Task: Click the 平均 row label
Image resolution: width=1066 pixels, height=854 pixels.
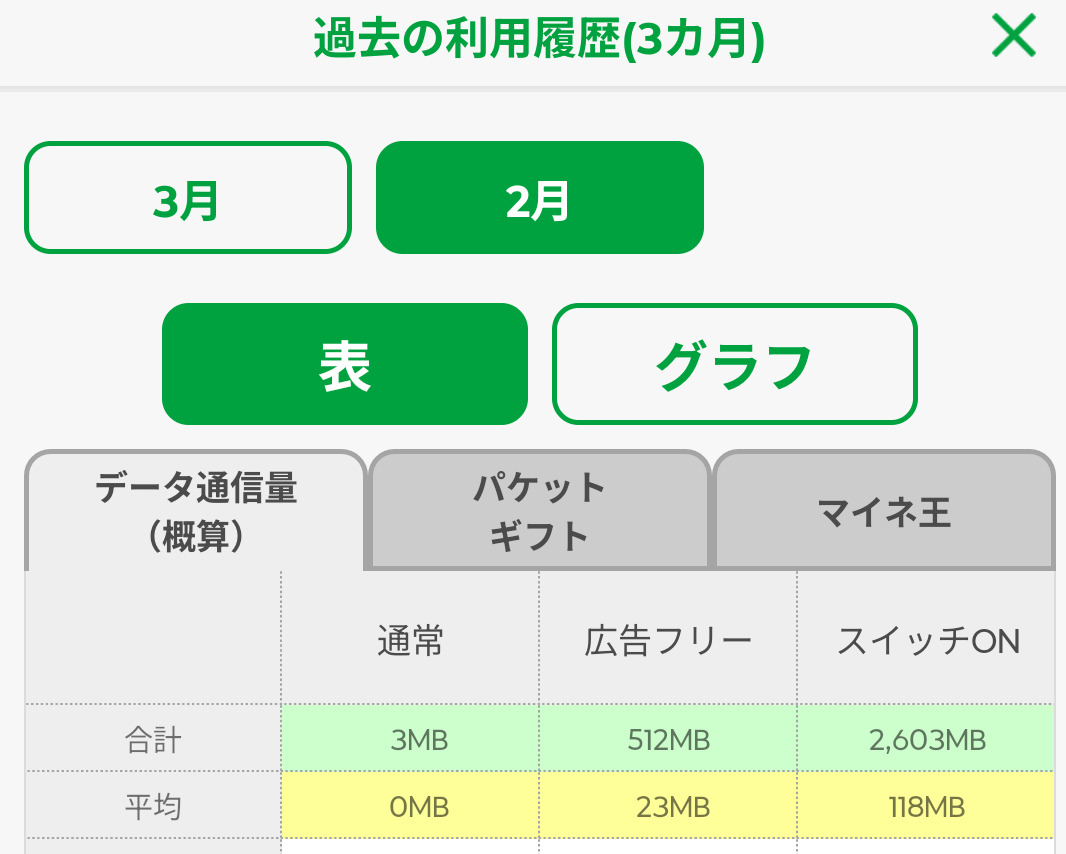Action: tap(153, 805)
